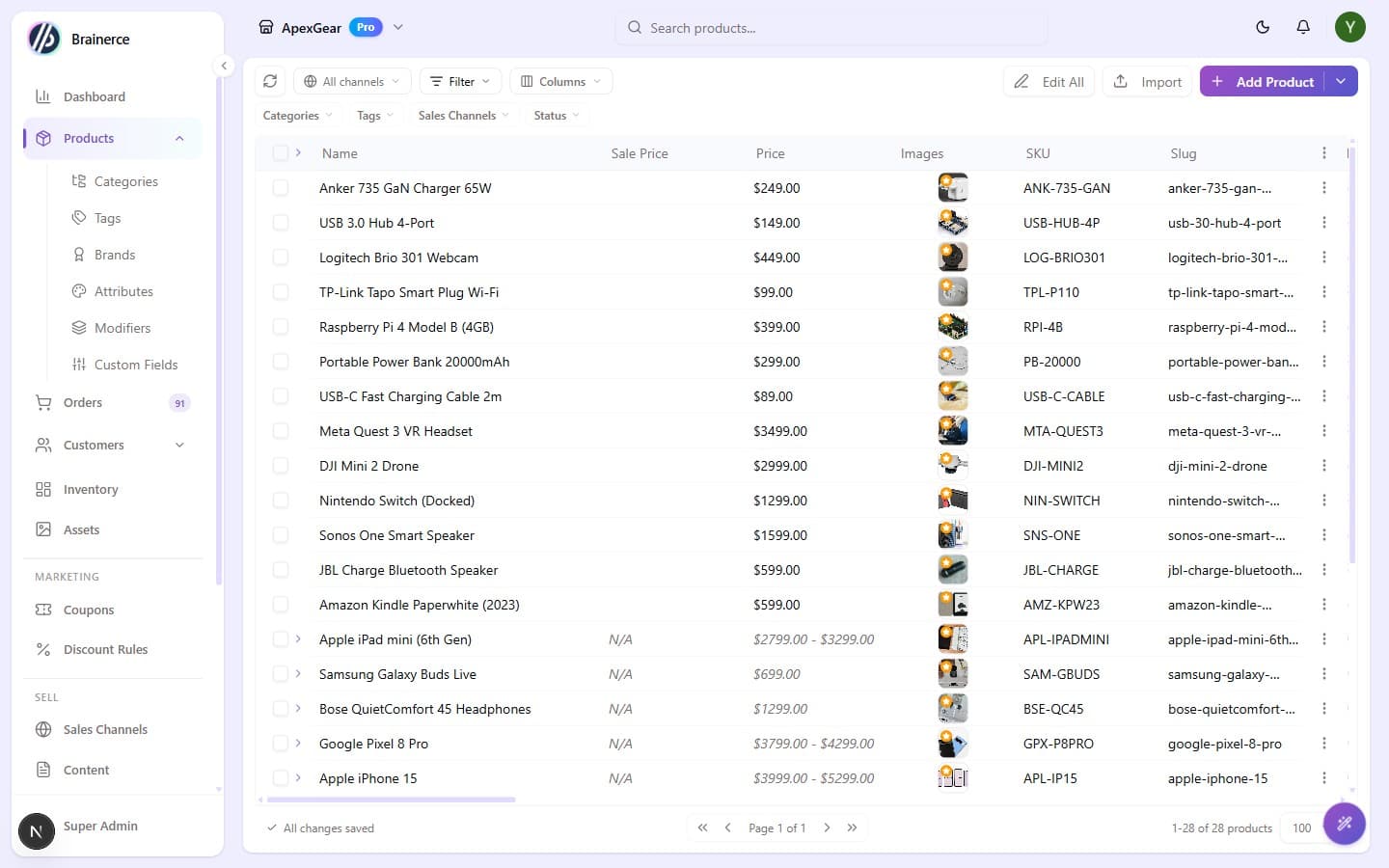Select Anker 735 GaN Charger 65W checkbox

click(x=281, y=188)
